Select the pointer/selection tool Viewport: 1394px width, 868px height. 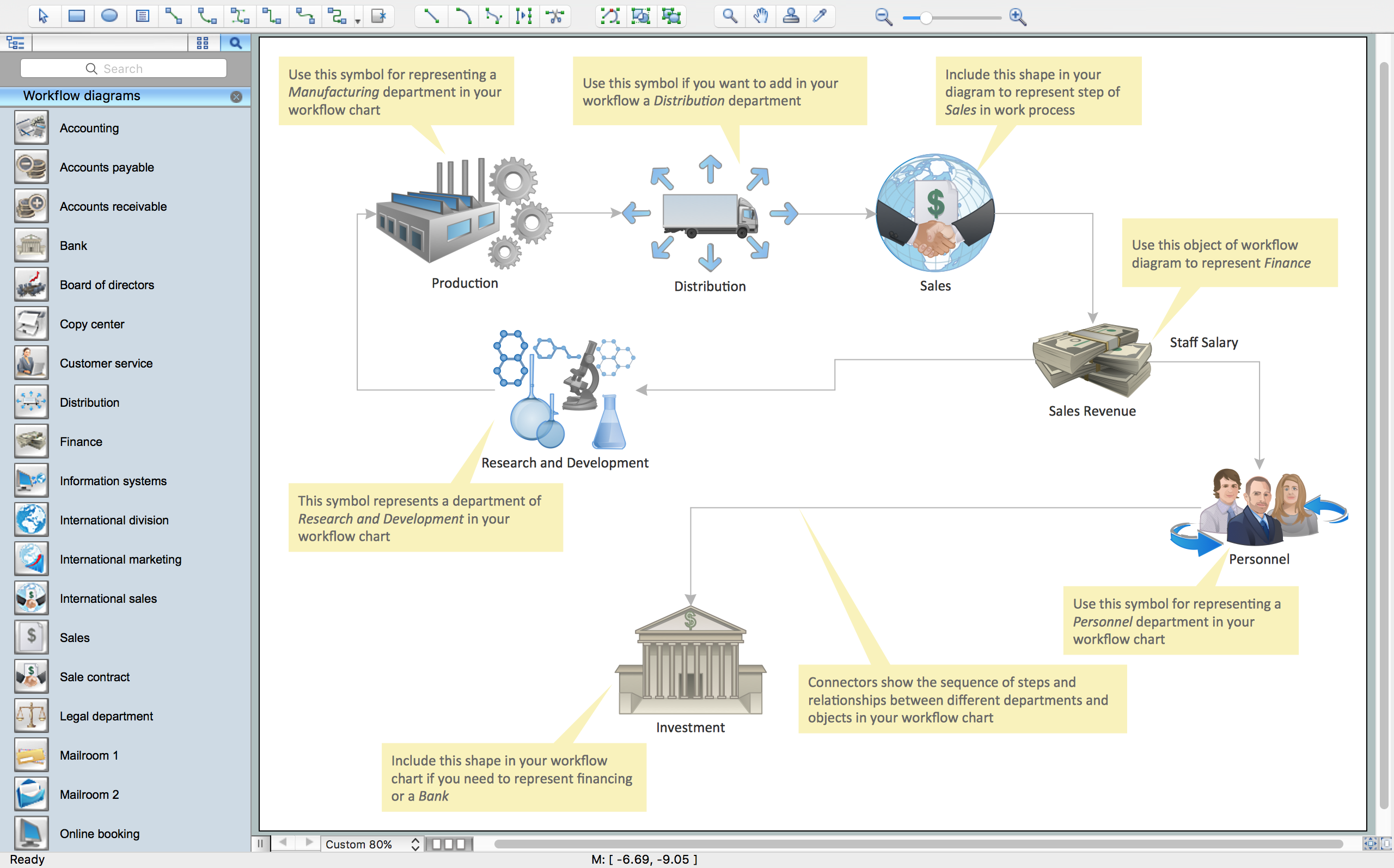click(x=42, y=15)
